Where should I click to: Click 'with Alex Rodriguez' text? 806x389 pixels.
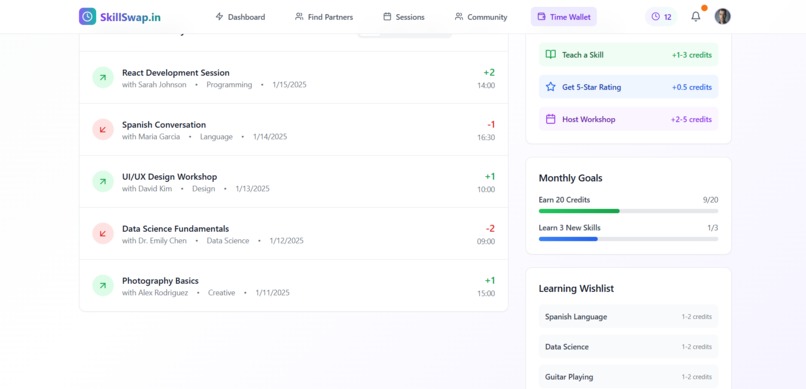pyautogui.click(x=155, y=292)
